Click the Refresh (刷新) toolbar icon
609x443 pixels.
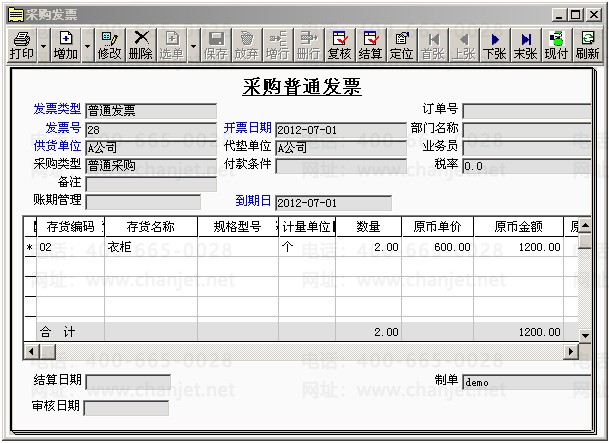coord(588,44)
